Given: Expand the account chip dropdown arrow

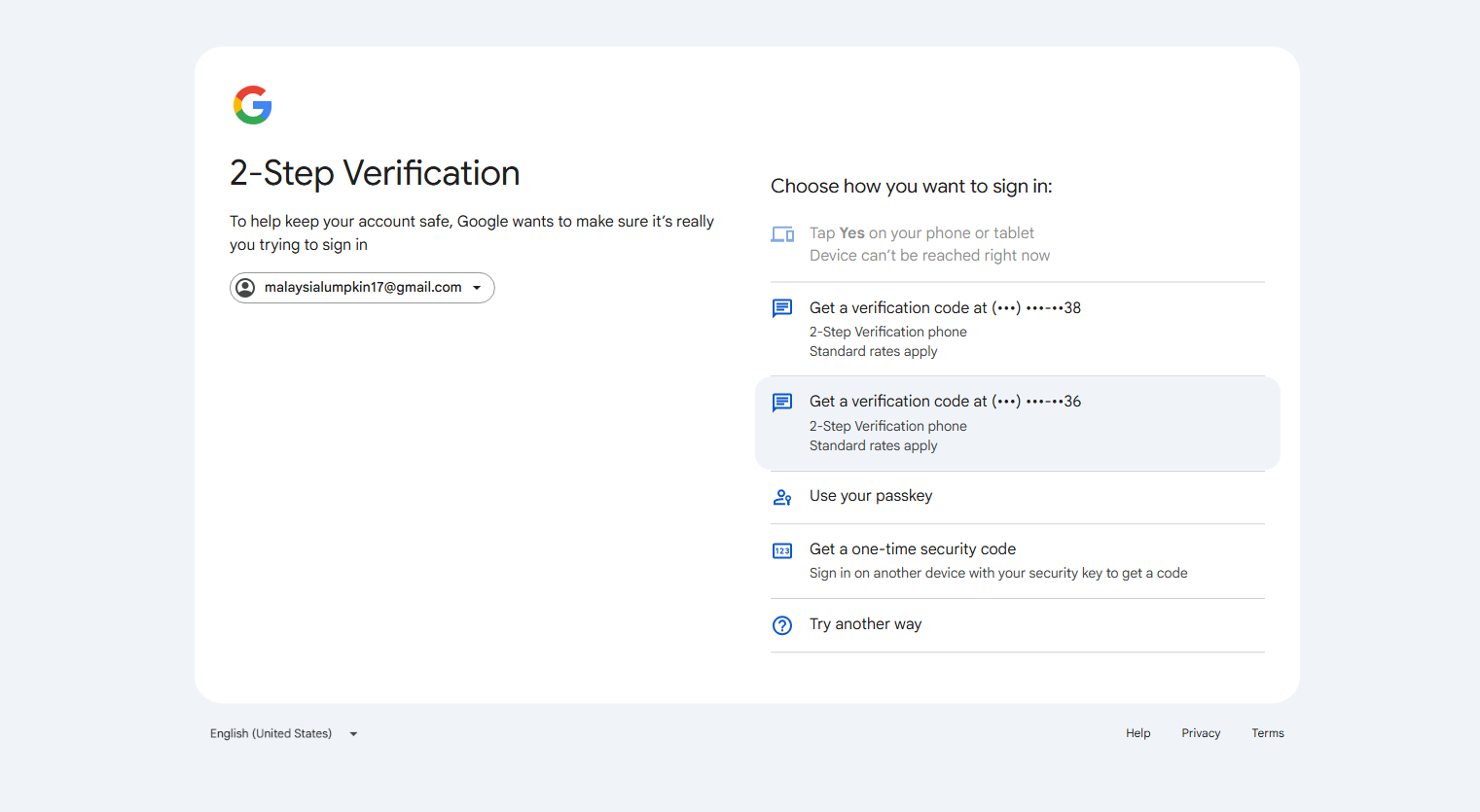Looking at the screenshot, I should point(477,288).
